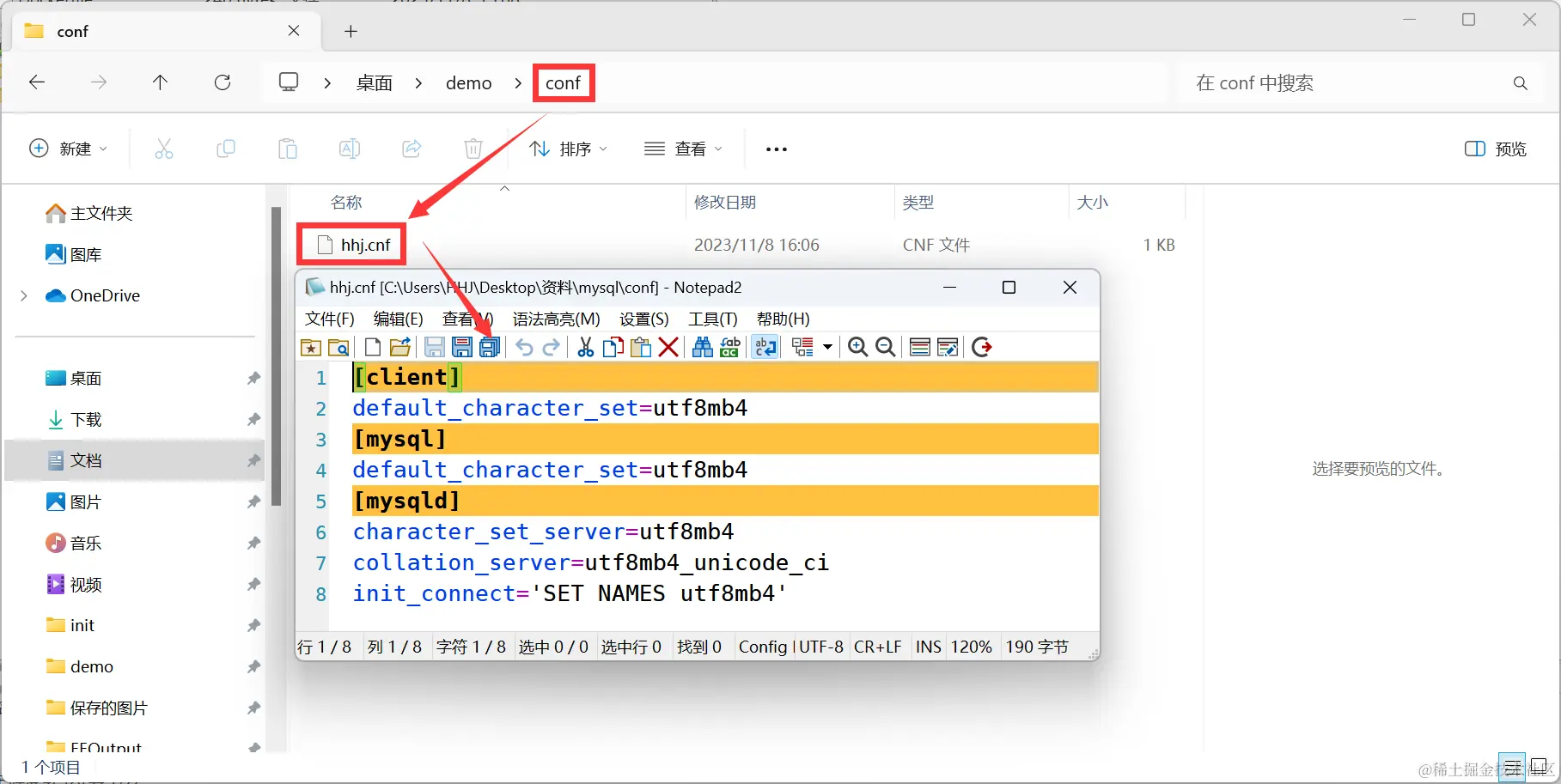Image resolution: width=1561 pixels, height=784 pixels.
Task: Go up one folder level in Explorer
Action: click(x=160, y=82)
